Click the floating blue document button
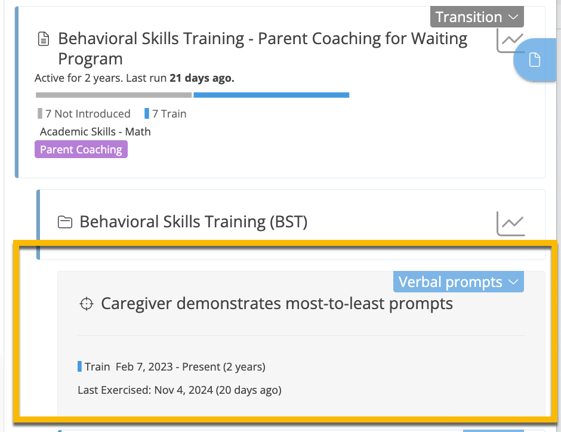Screen dimensions: 561x432 [x=535, y=60]
